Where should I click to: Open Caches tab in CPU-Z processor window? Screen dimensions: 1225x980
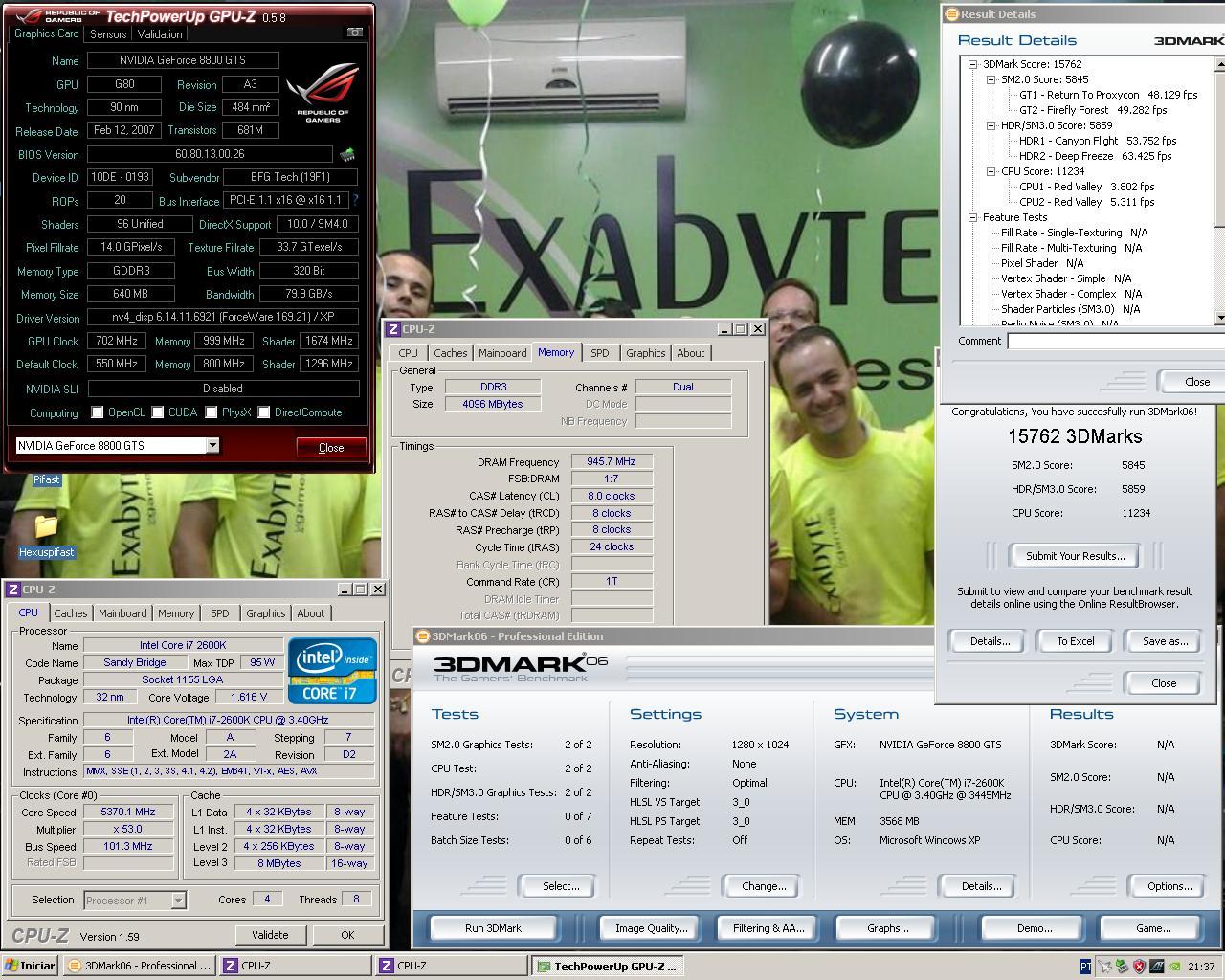point(71,613)
